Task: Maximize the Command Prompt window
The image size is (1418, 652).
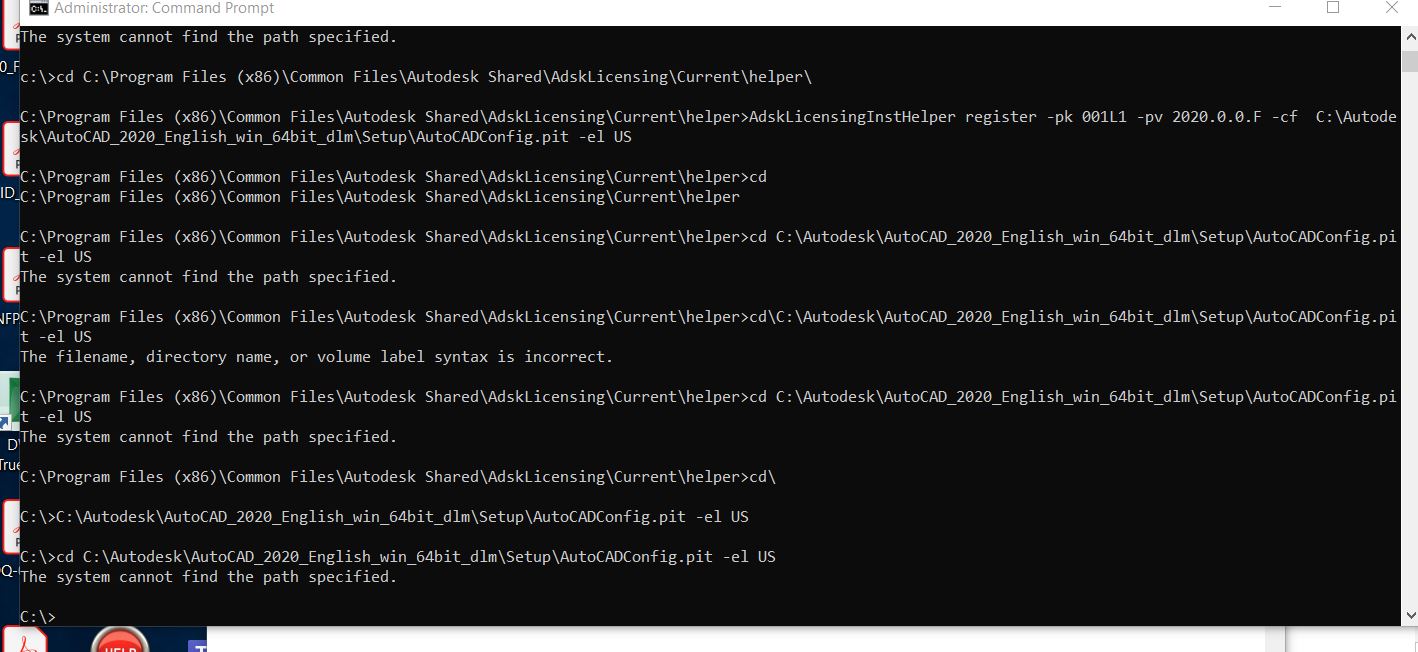Action: (x=1332, y=8)
